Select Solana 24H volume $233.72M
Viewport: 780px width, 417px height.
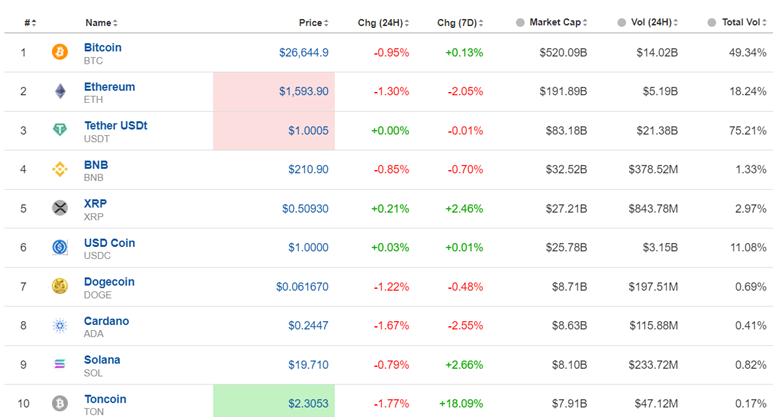pos(653,365)
